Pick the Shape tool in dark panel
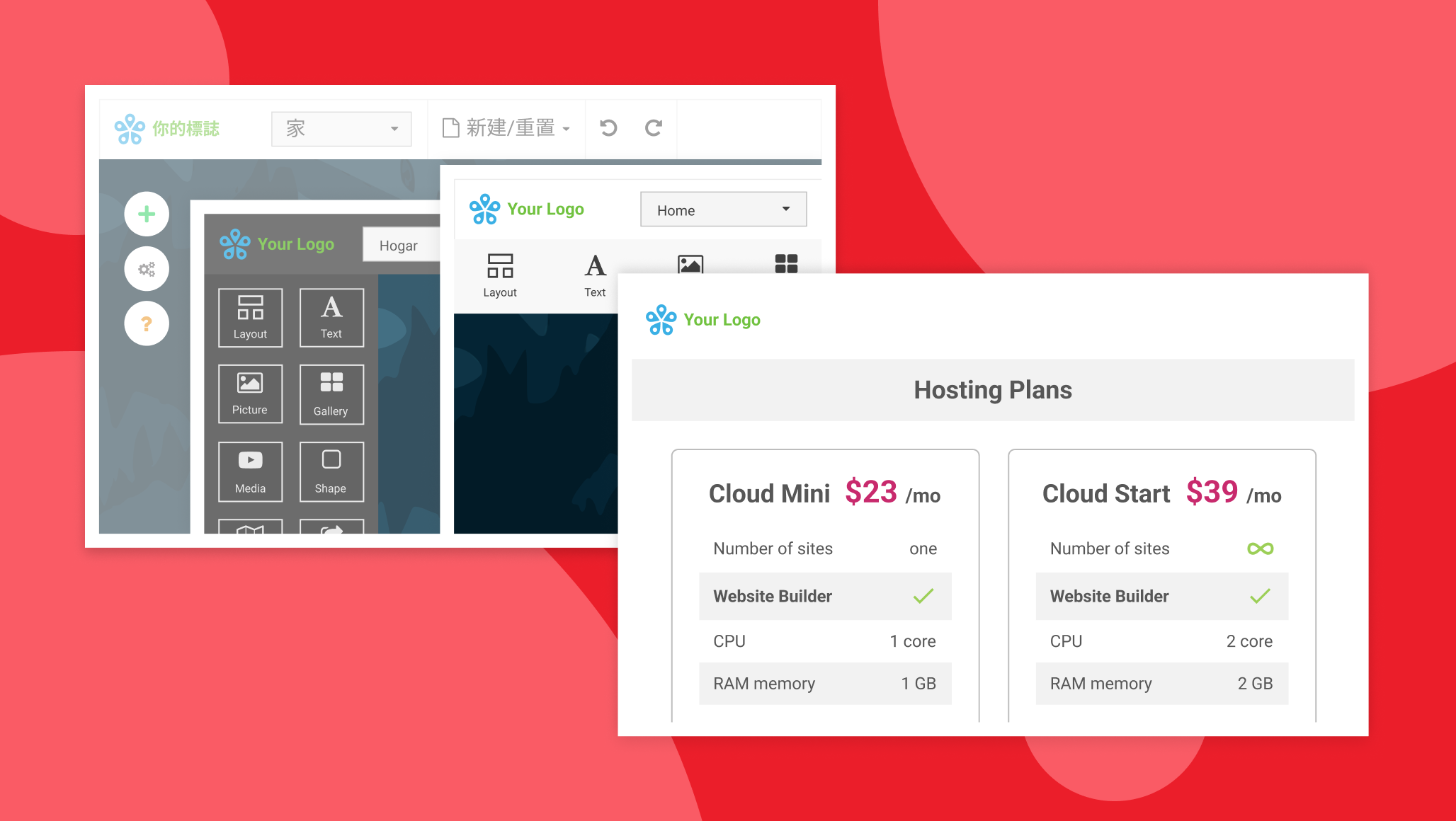Image resolution: width=1456 pixels, height=821 pixels. (331, 471)
